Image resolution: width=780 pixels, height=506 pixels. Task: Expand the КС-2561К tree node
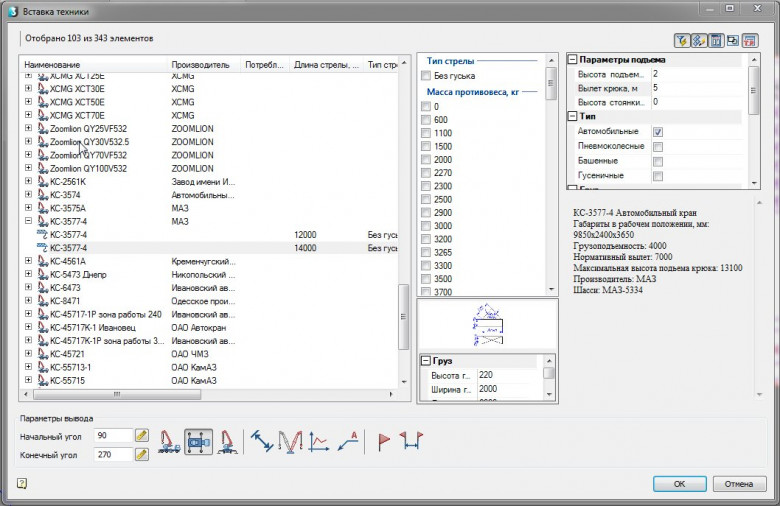pyautogui.click(x=28, y=182)
